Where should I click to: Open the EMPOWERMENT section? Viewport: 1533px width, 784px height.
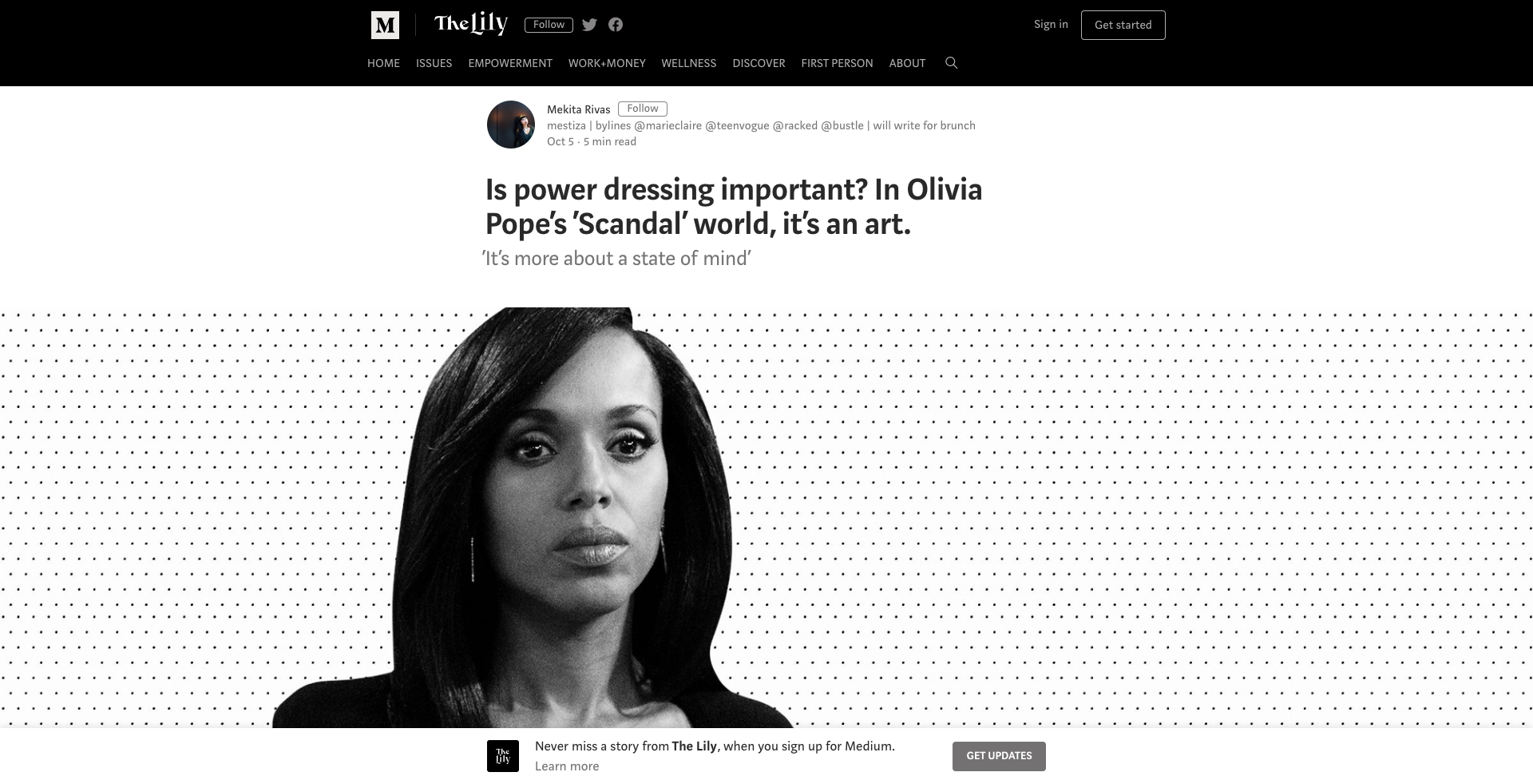point(510,63)
